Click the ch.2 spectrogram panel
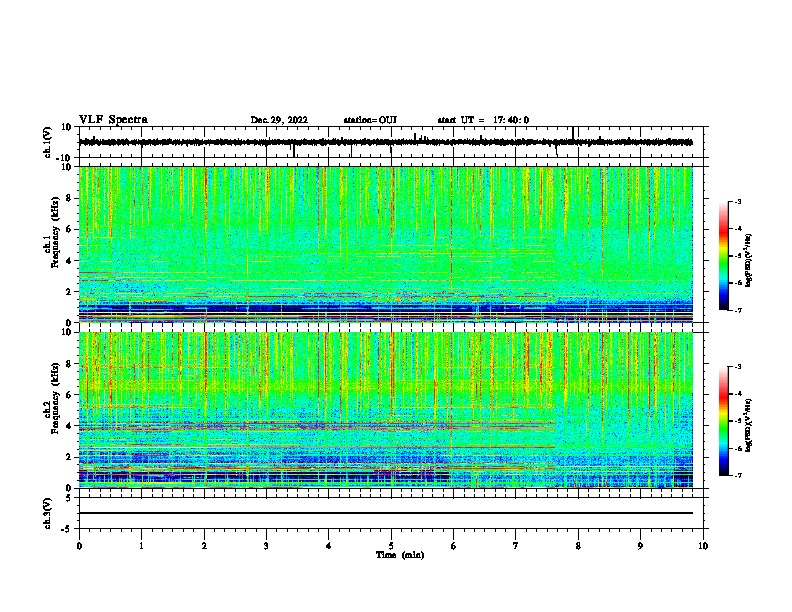The width and height of the screenshot is (792, 612). pos(385,410)
